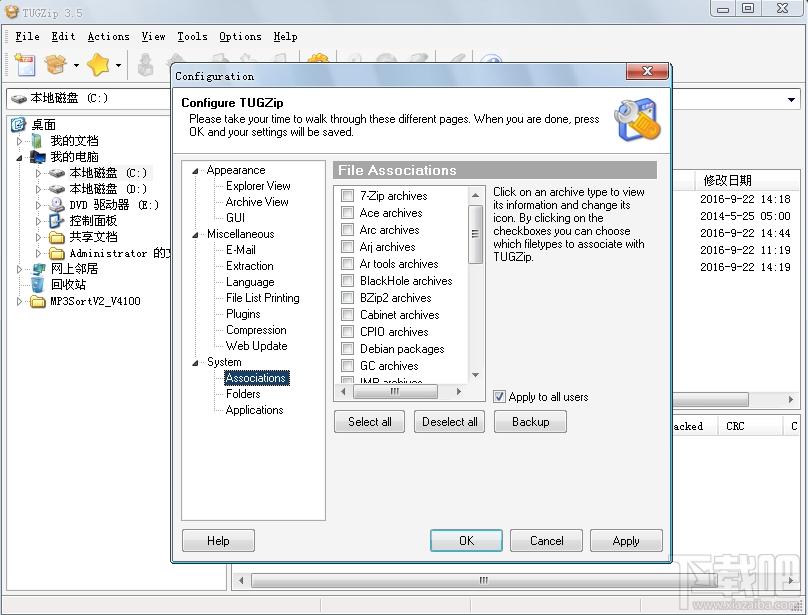Viewport: 808px width, 615px height.
Task: Select the 控制面板 control panel icon
Action: (x=57, y=221)
